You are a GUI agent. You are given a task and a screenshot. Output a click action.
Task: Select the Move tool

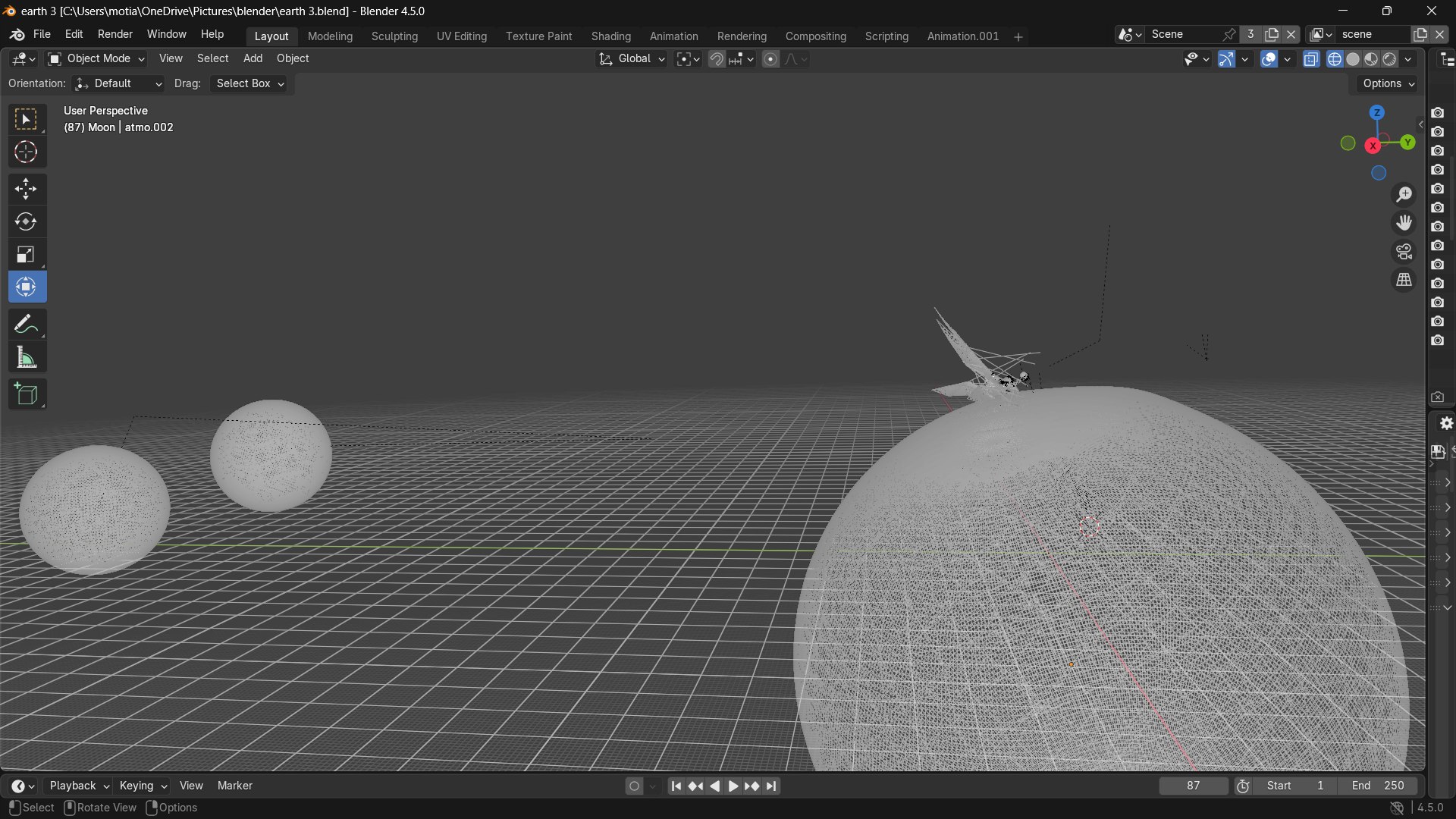point(27,189)
